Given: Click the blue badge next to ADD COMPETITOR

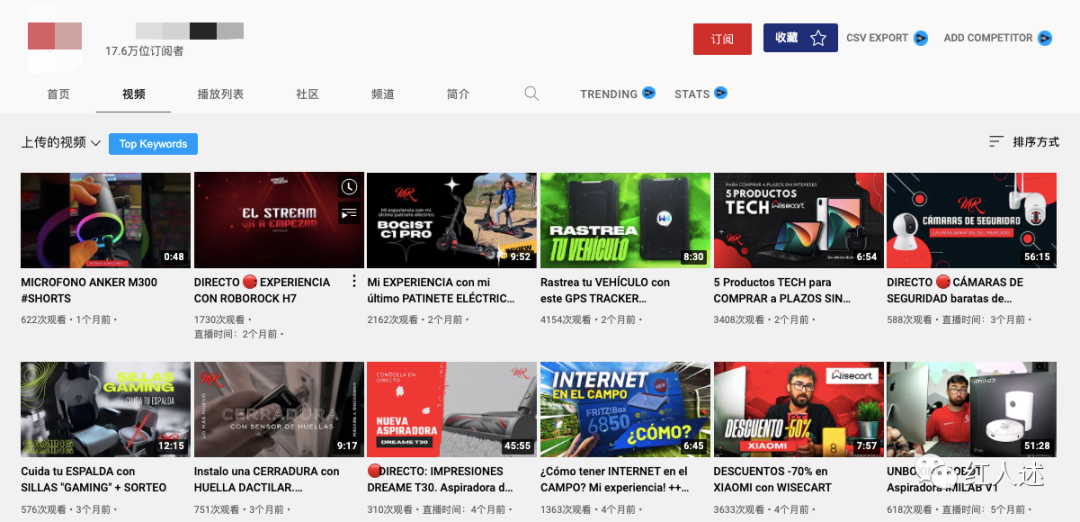Looking at the screenshot, I should 1045,38.
